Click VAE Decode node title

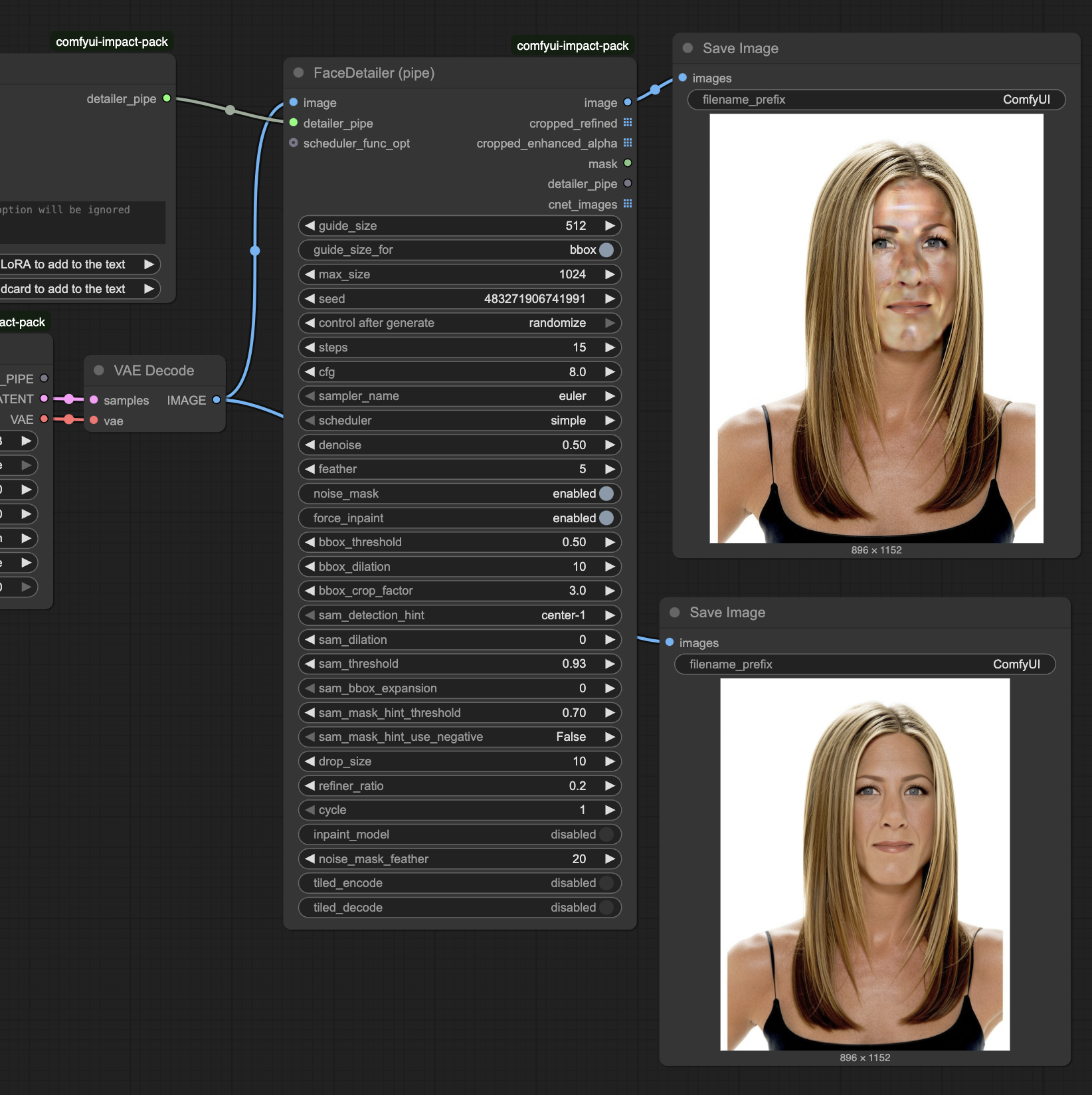click(x=154, y=371)
